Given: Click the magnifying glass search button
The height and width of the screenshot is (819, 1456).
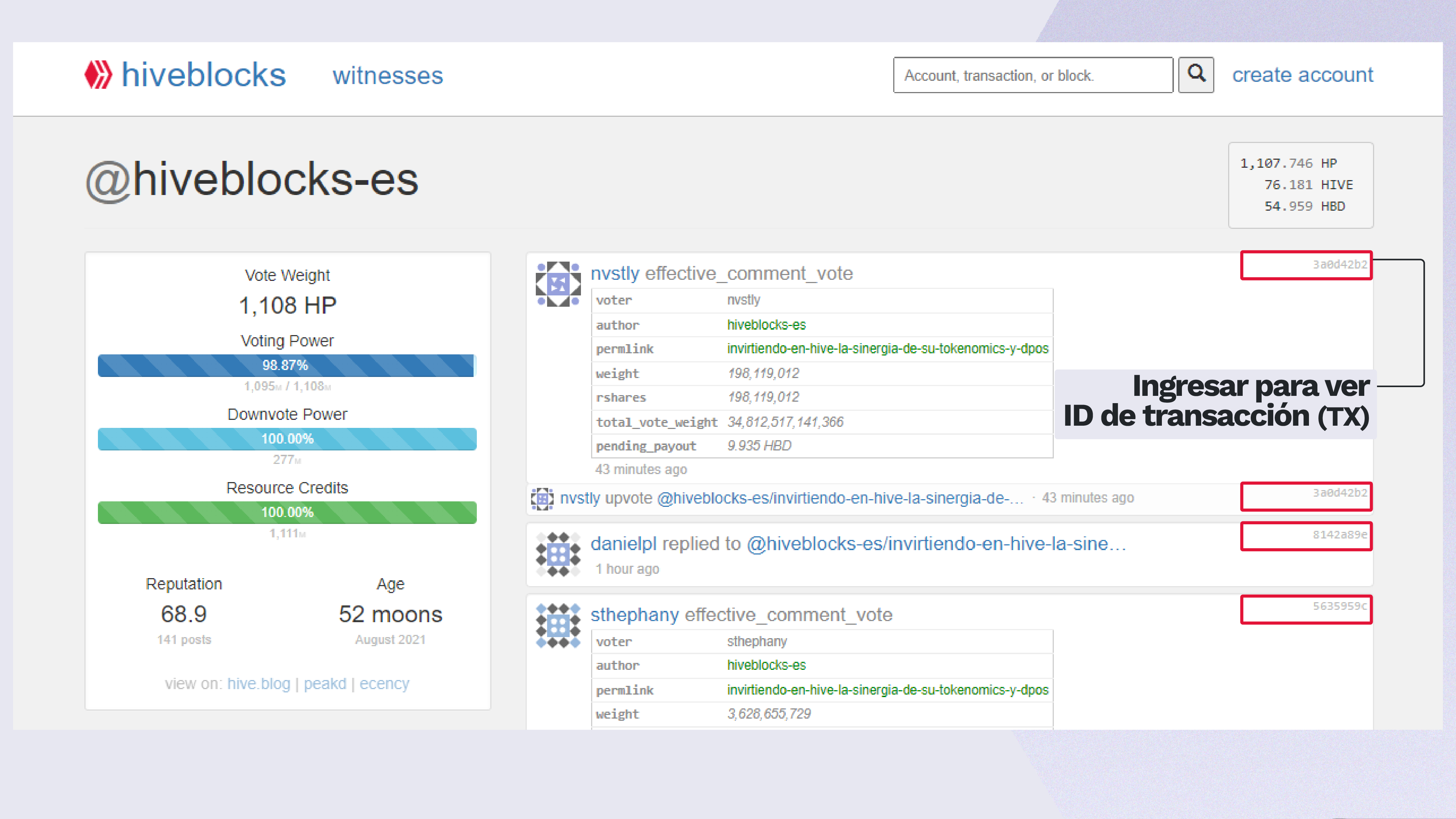Looking at the screenshot, I should pyautogui.click(x=1195, y=74).
